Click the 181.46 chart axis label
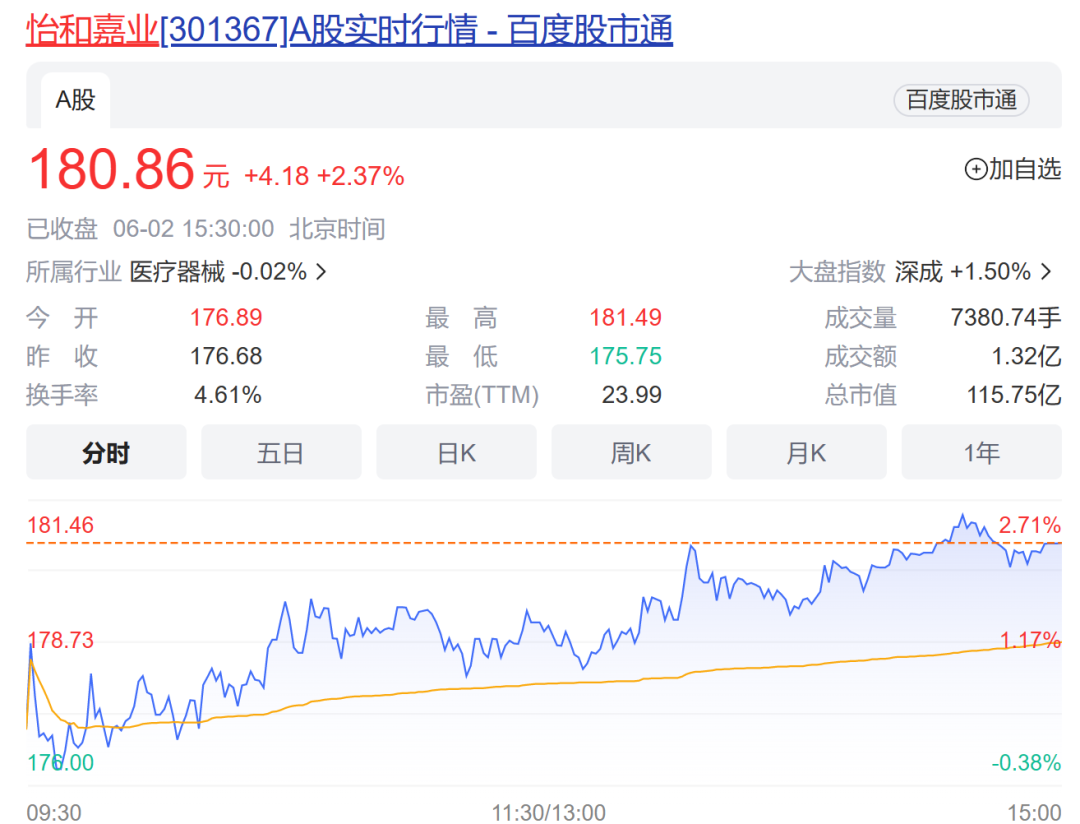 click(x=60, y=525)
